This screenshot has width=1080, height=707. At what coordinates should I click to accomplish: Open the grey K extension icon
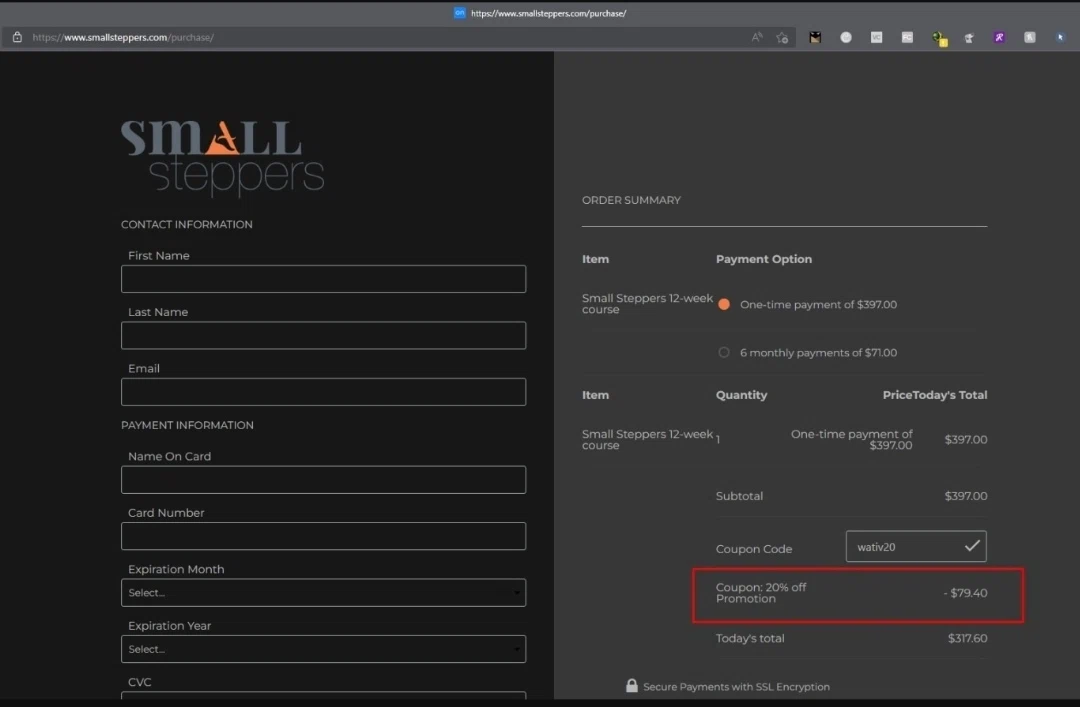1029,37
